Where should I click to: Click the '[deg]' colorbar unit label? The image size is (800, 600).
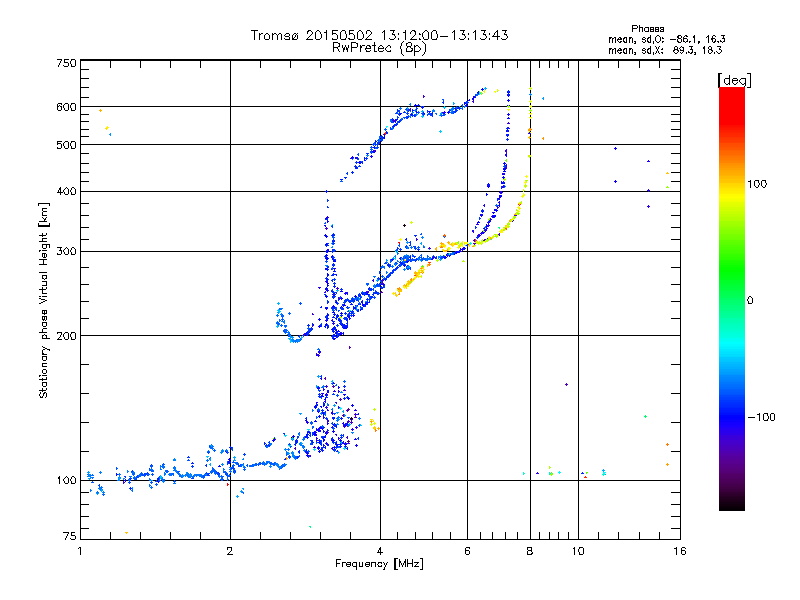(x=734, y=80)
